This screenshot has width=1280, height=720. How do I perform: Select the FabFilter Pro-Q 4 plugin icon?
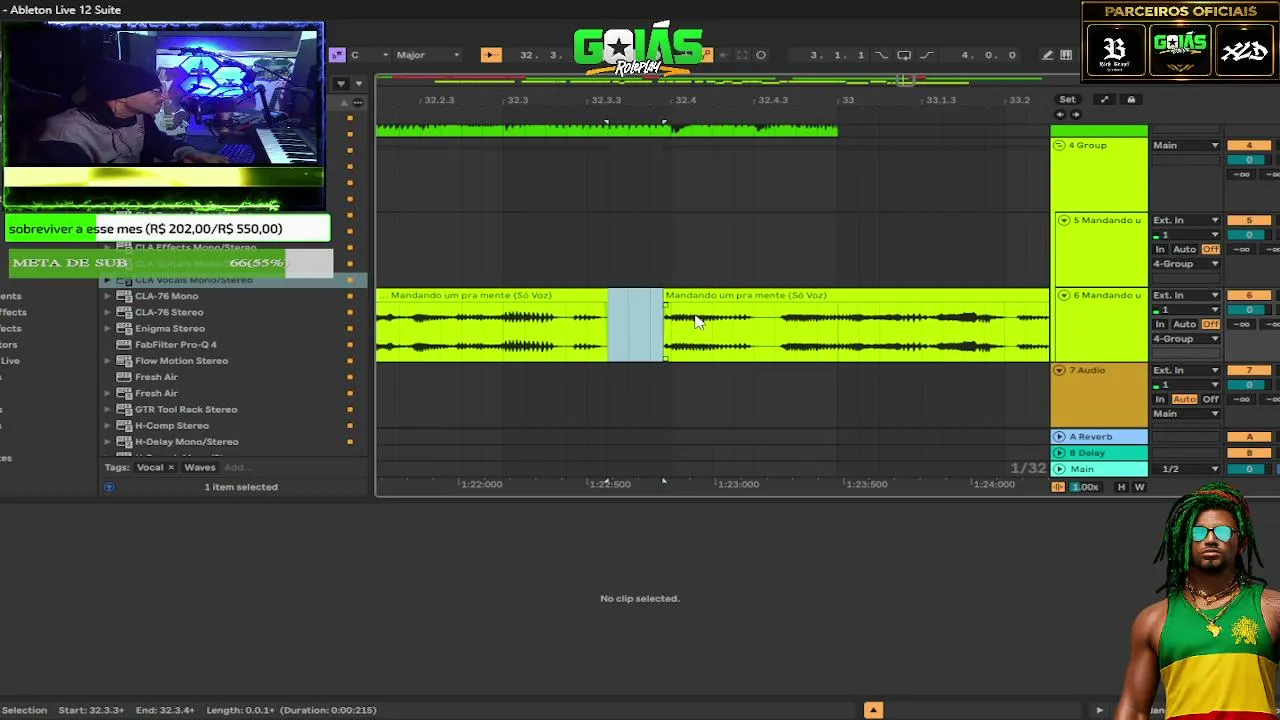pyautogui.click(x=124, y=345)
